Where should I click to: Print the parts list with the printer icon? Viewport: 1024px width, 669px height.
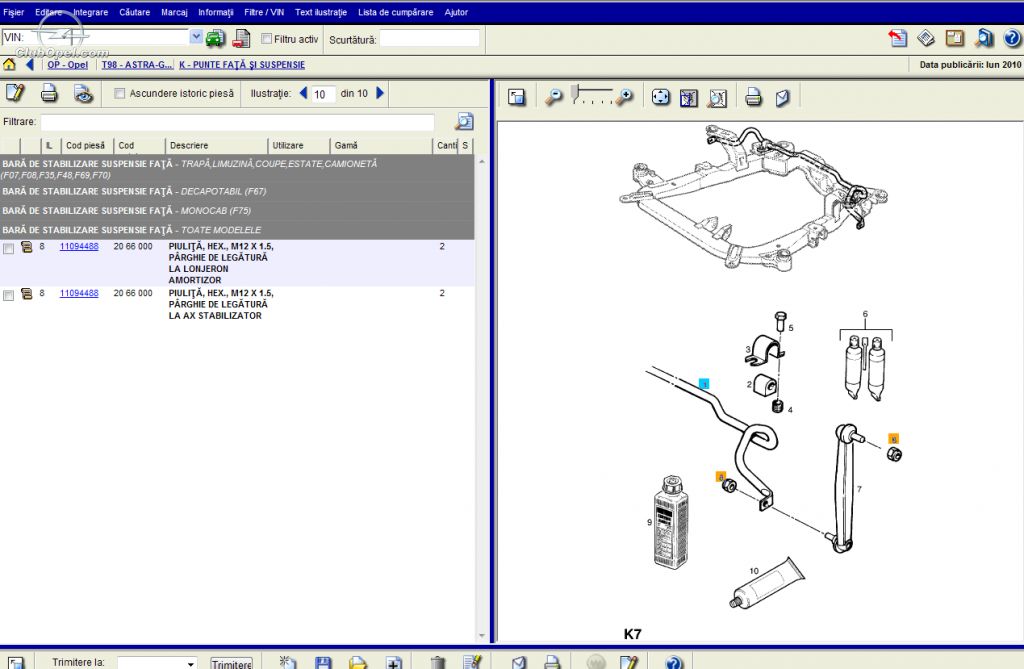point(49,93)
